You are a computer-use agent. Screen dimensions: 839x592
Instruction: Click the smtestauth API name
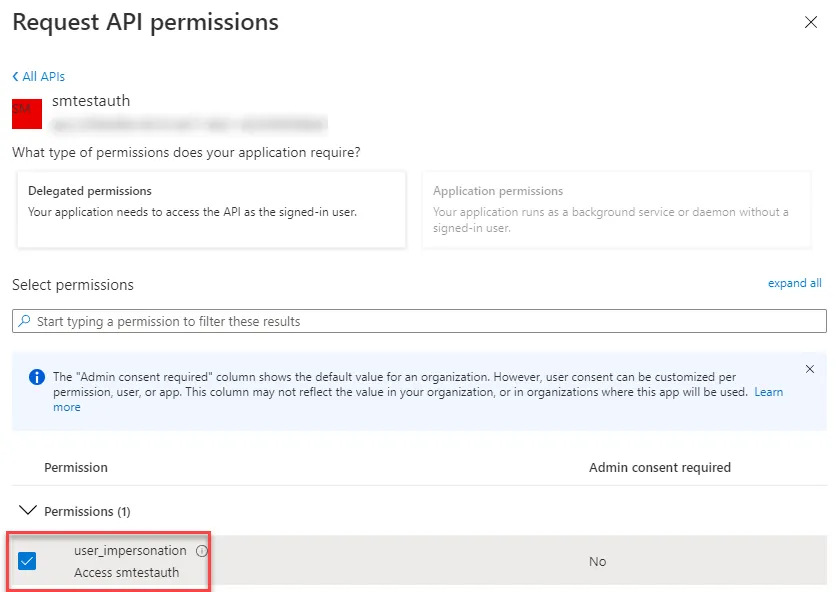[91, 101]
